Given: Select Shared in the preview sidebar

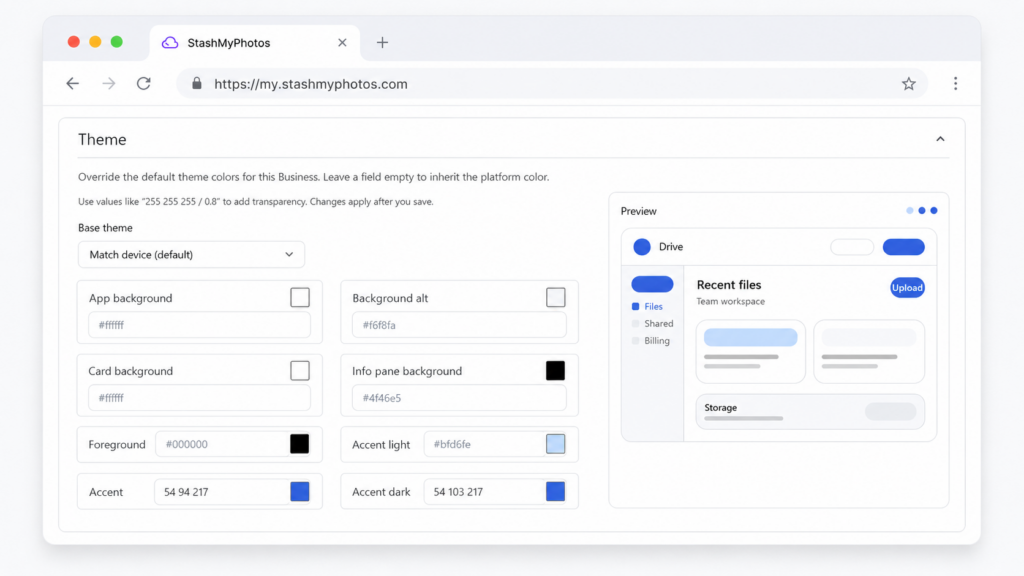Looking at the screenshot, I should (x=652, y=323).
